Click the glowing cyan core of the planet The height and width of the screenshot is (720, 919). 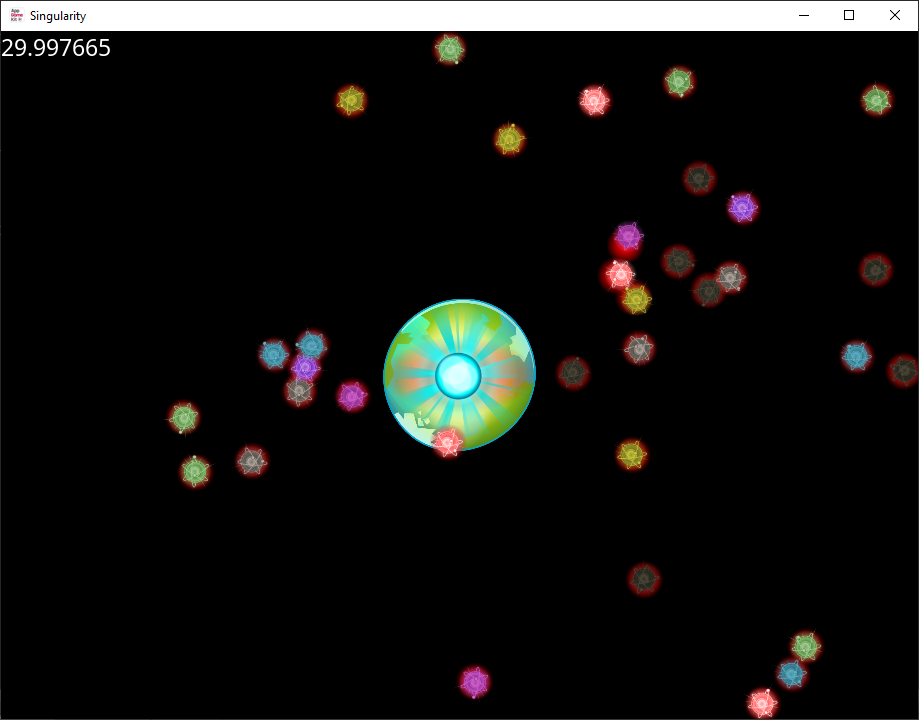458,376
